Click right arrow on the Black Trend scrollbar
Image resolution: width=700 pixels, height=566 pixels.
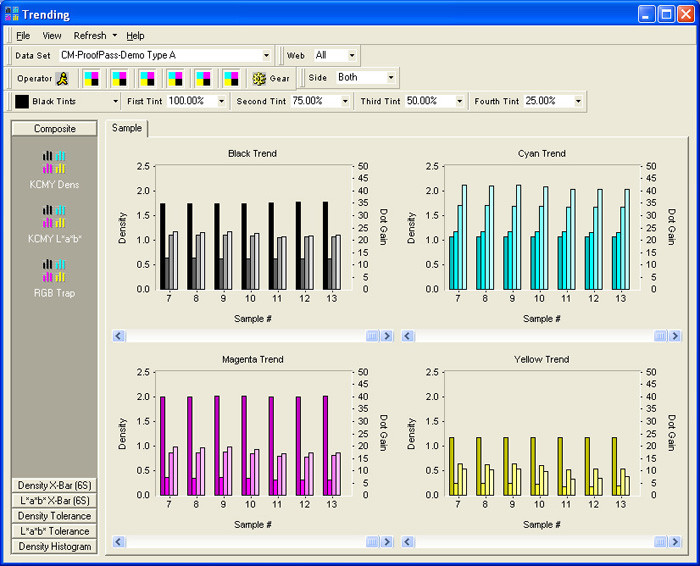(388, 336)
